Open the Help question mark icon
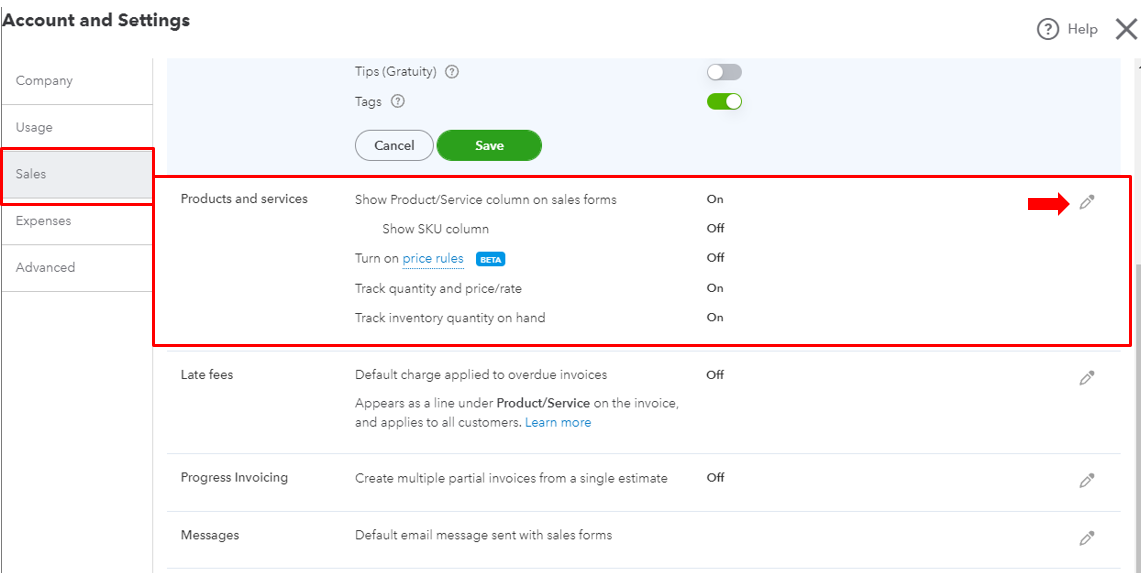Viewport: 1141px width, 573px height. coord(1048,29)
